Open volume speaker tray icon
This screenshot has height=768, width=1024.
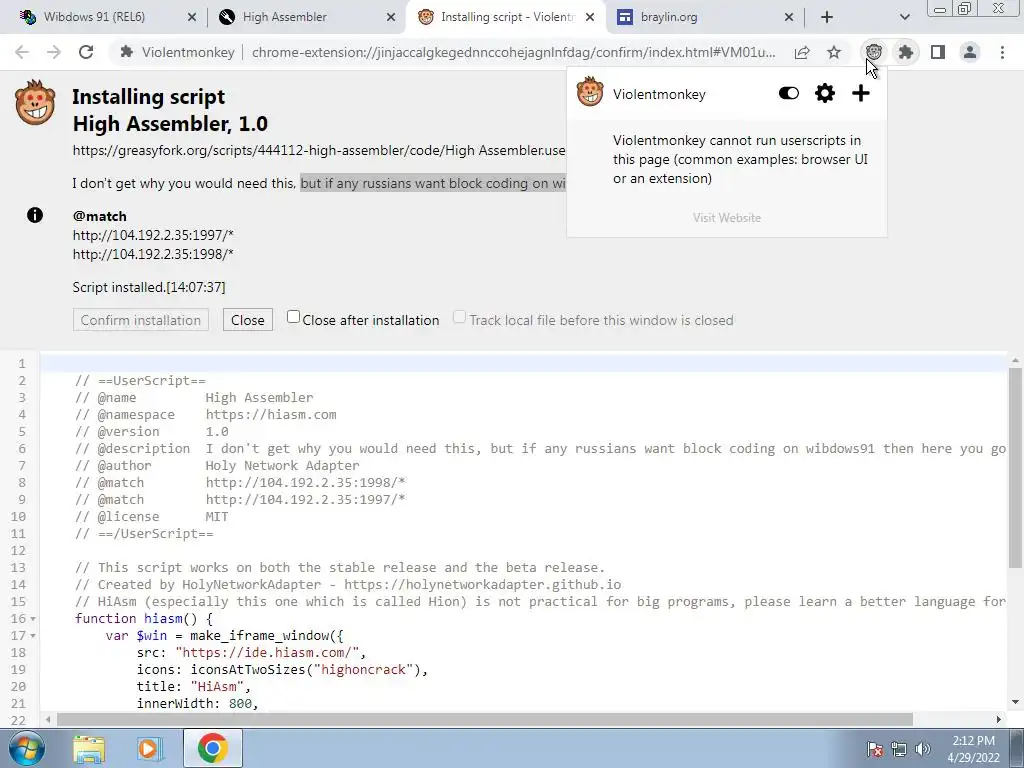(x=923, y=749)
